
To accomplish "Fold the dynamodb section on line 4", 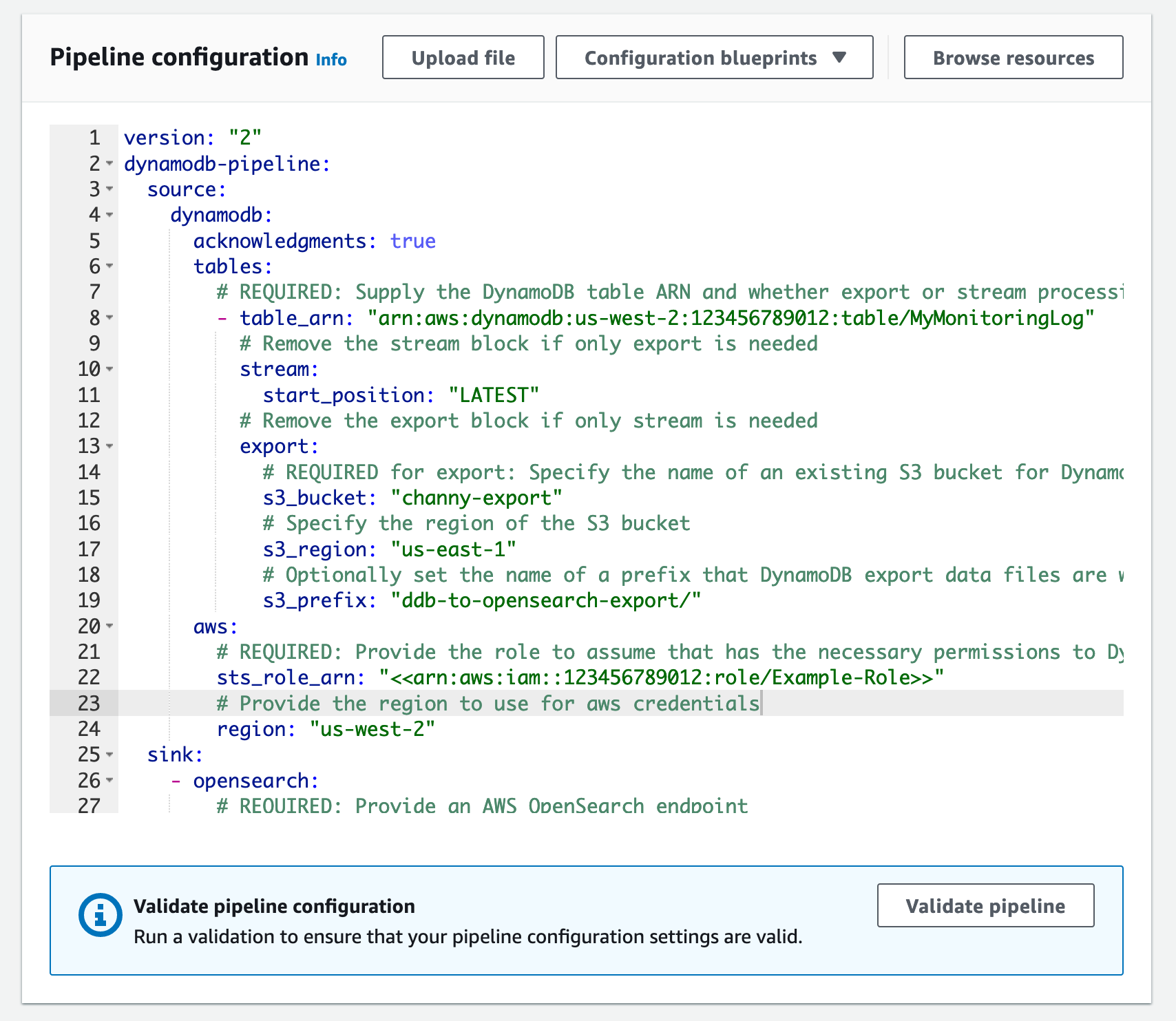I will (109, 215).
